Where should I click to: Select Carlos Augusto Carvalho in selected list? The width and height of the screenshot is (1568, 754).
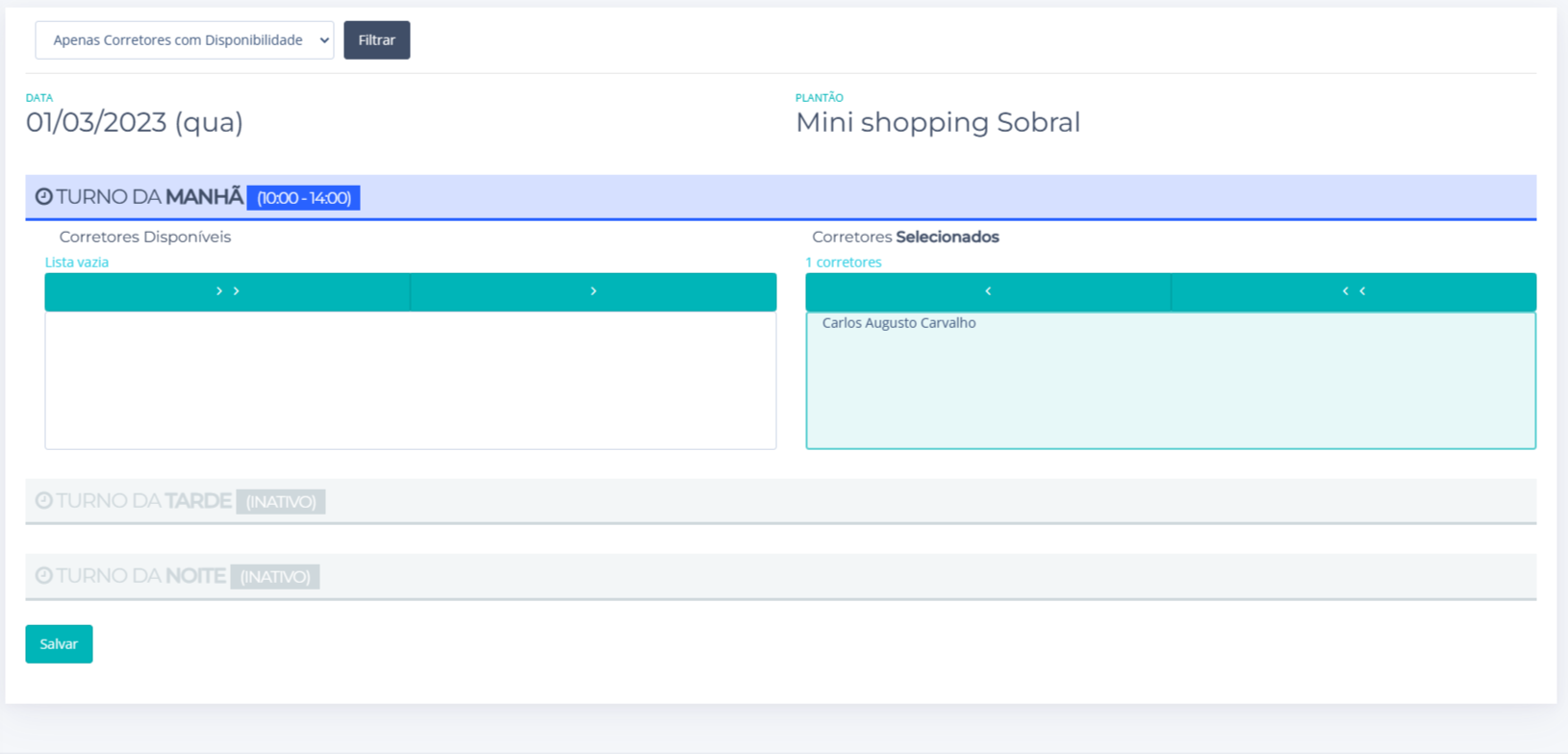point(898,323)
